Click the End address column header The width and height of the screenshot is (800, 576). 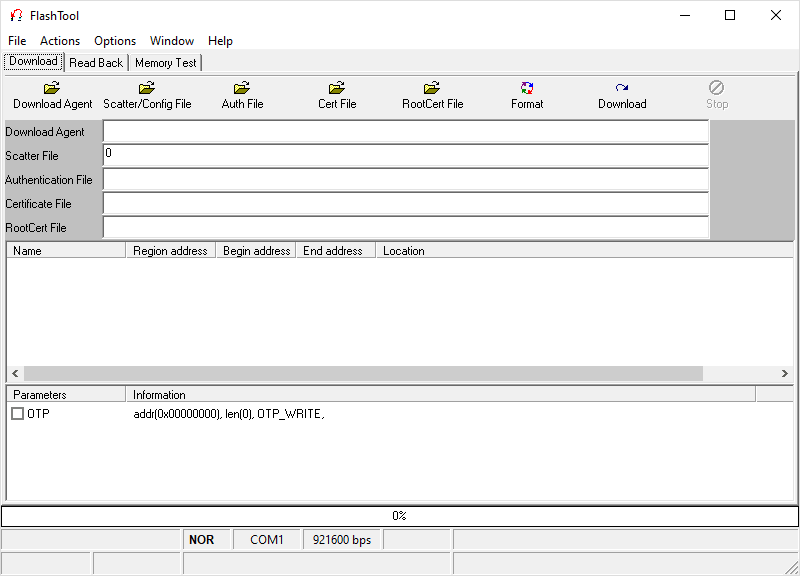tap(336, 251)
